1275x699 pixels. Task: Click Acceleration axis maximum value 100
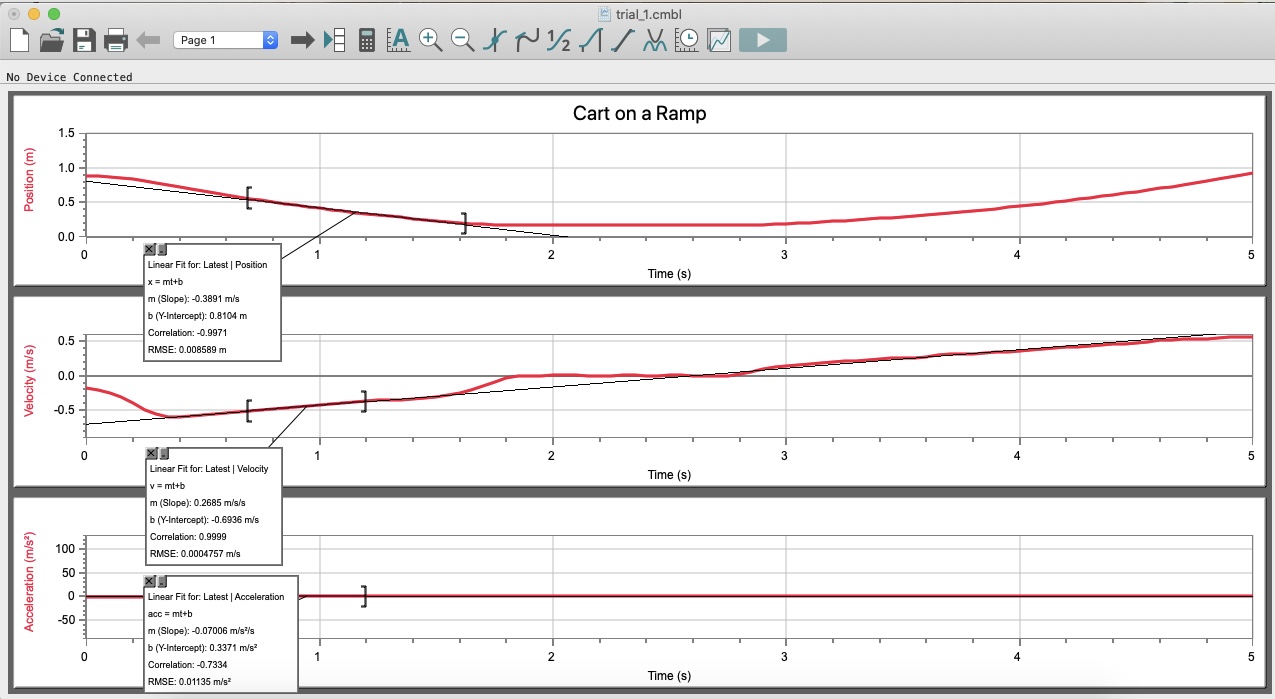[64, 548]
